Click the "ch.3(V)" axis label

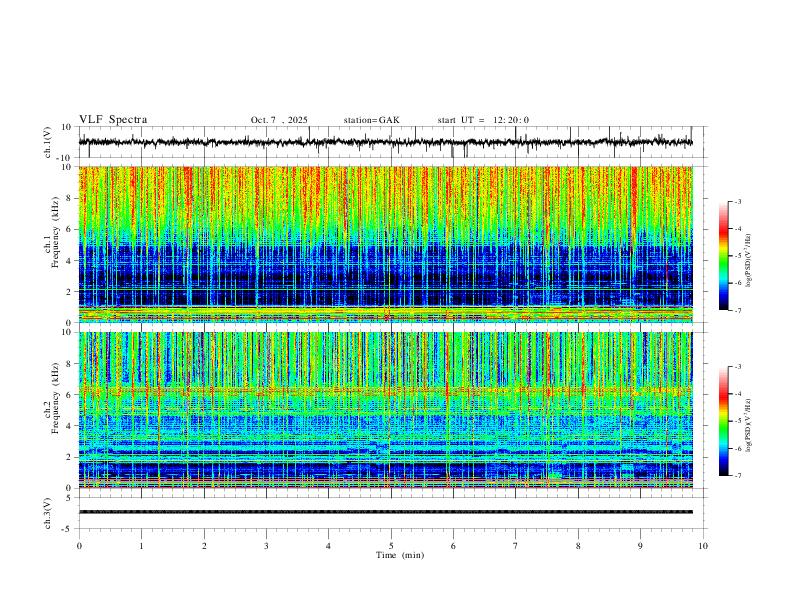[x=48, y=514]
